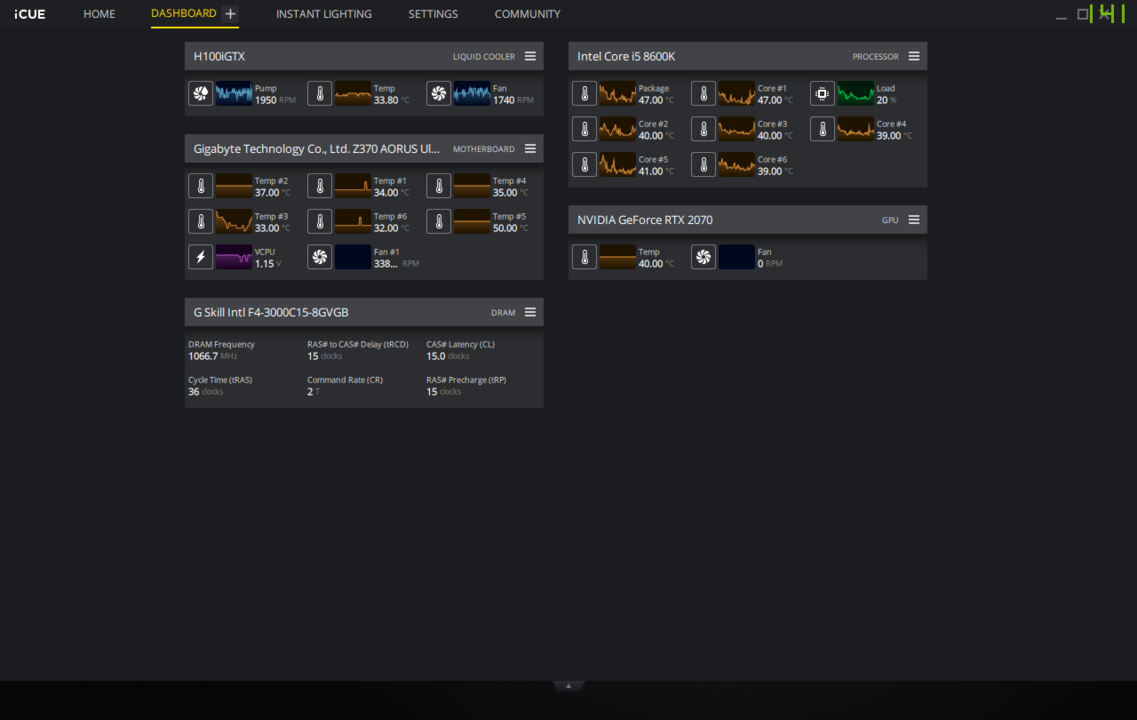Open the INSTANT LIGHTING tab

pos(324,14)
